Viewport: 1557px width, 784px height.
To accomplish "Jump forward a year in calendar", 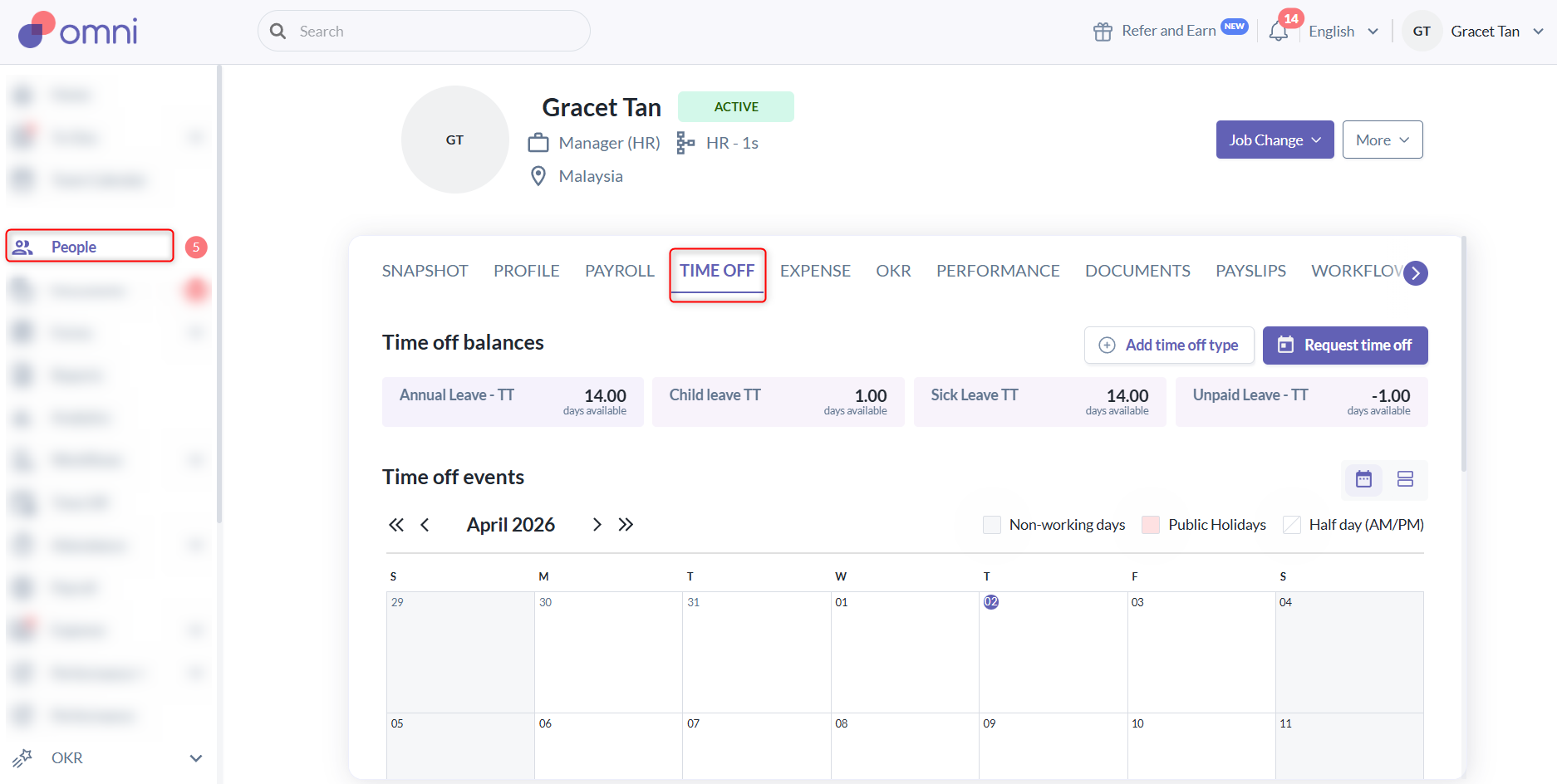I will [x=626, y=525].
